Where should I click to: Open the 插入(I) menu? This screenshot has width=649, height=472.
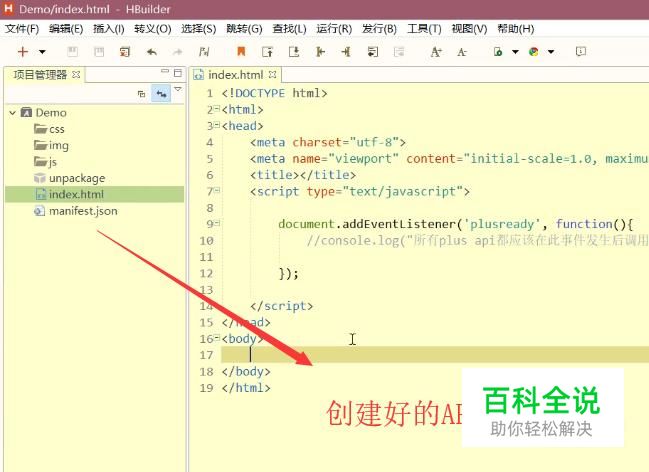coord(108,29)
